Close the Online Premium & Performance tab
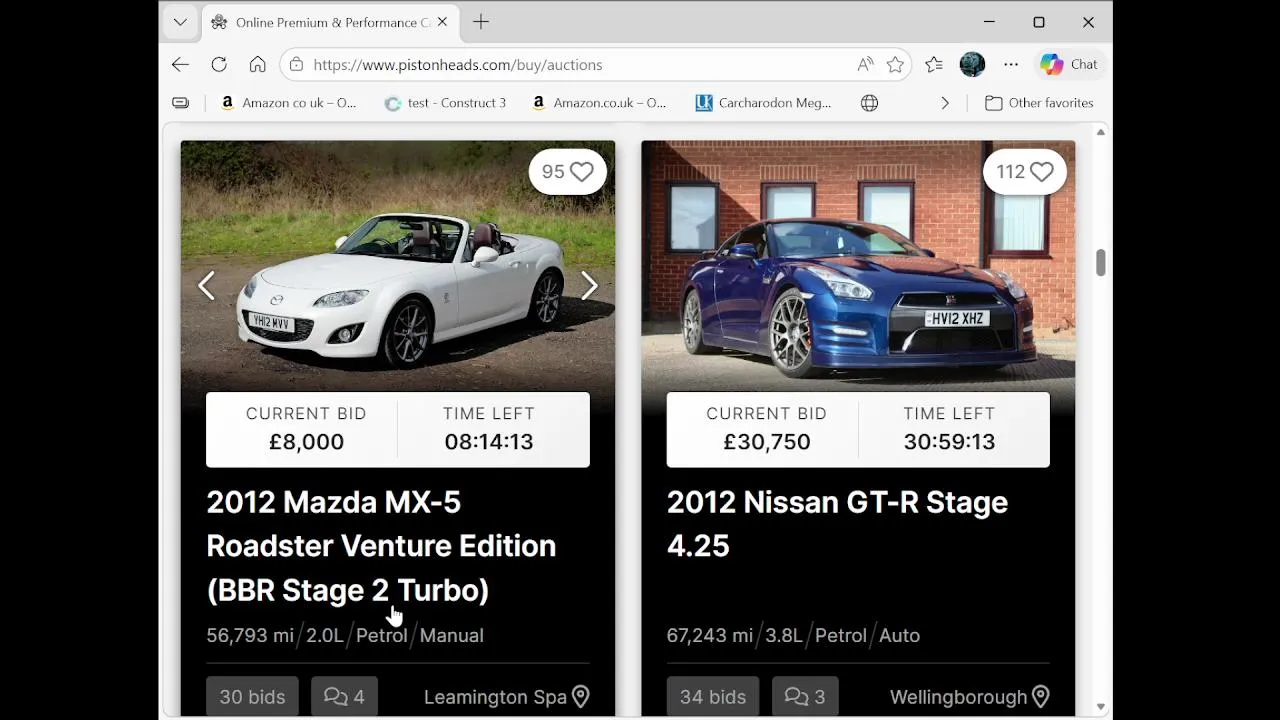The width and height of the screenshot is (1280, 720). pos(442,22)
